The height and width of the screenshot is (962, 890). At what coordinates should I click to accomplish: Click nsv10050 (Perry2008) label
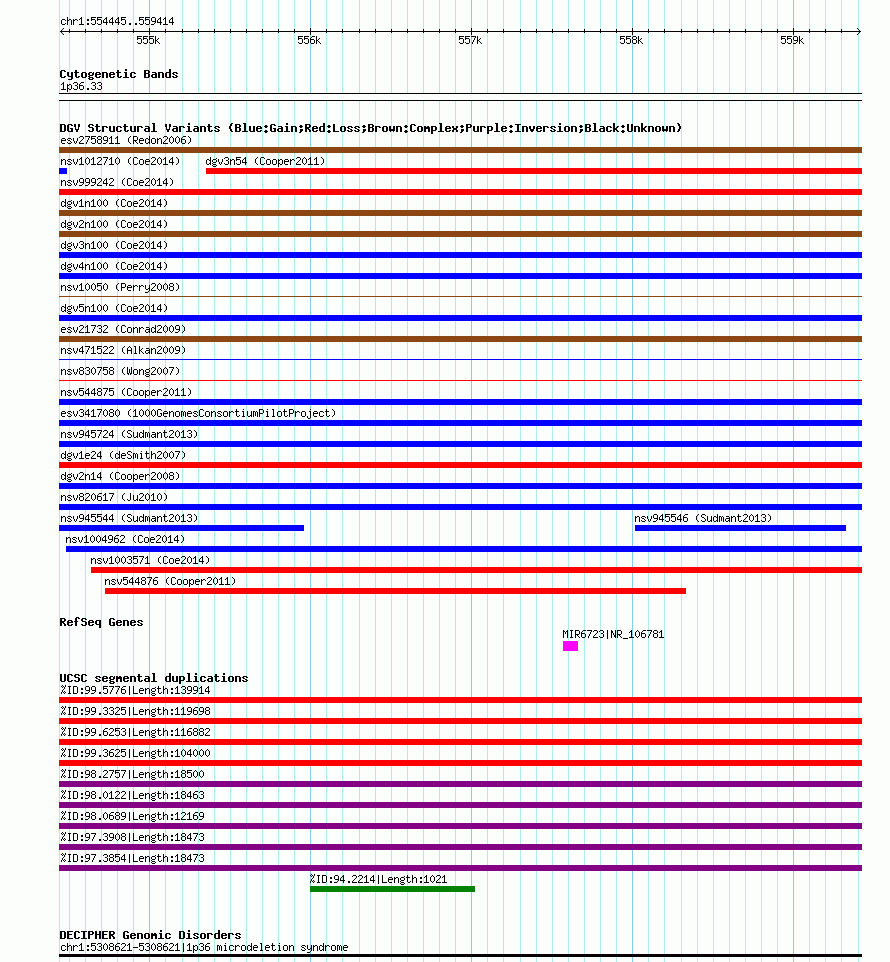tap(120, 287)
